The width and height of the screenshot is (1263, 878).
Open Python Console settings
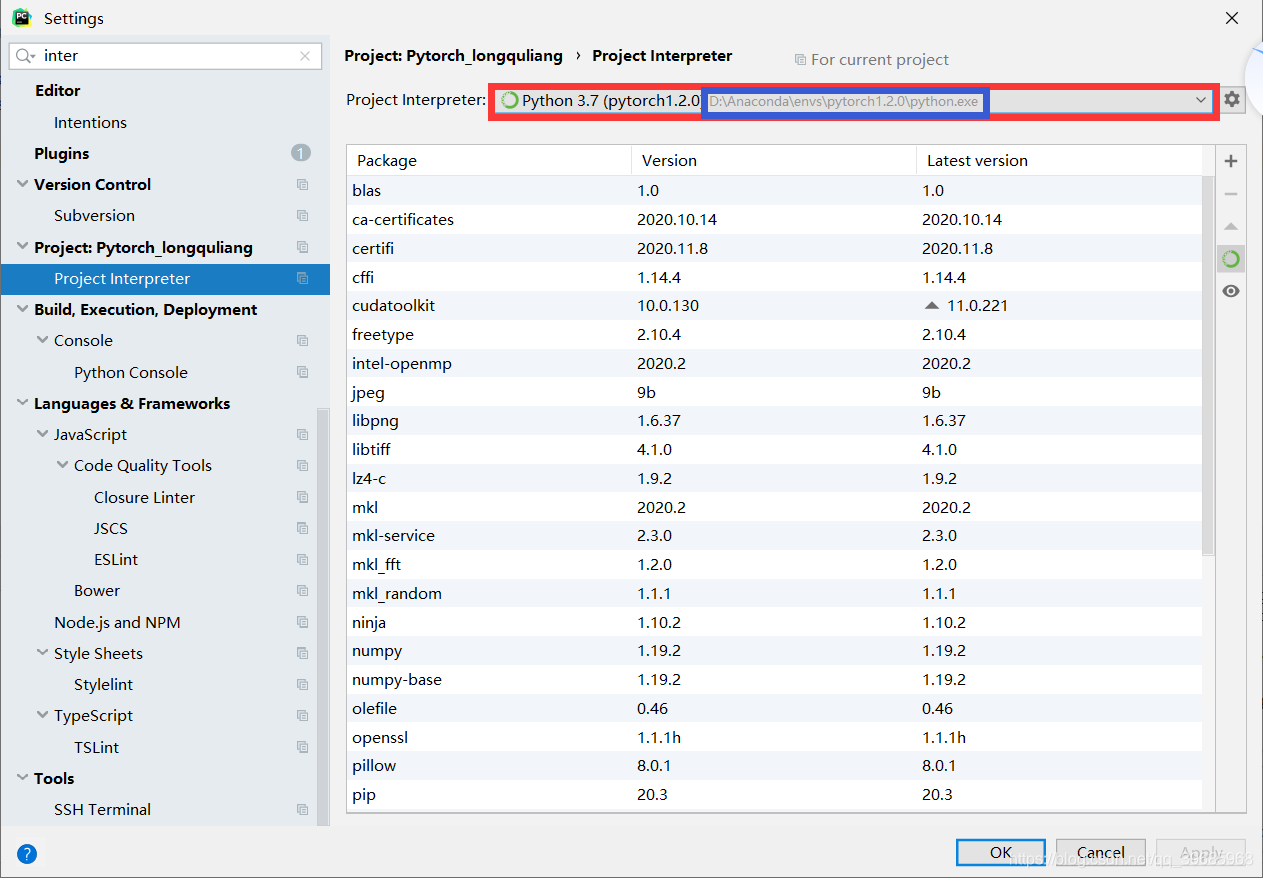point(131,372)
